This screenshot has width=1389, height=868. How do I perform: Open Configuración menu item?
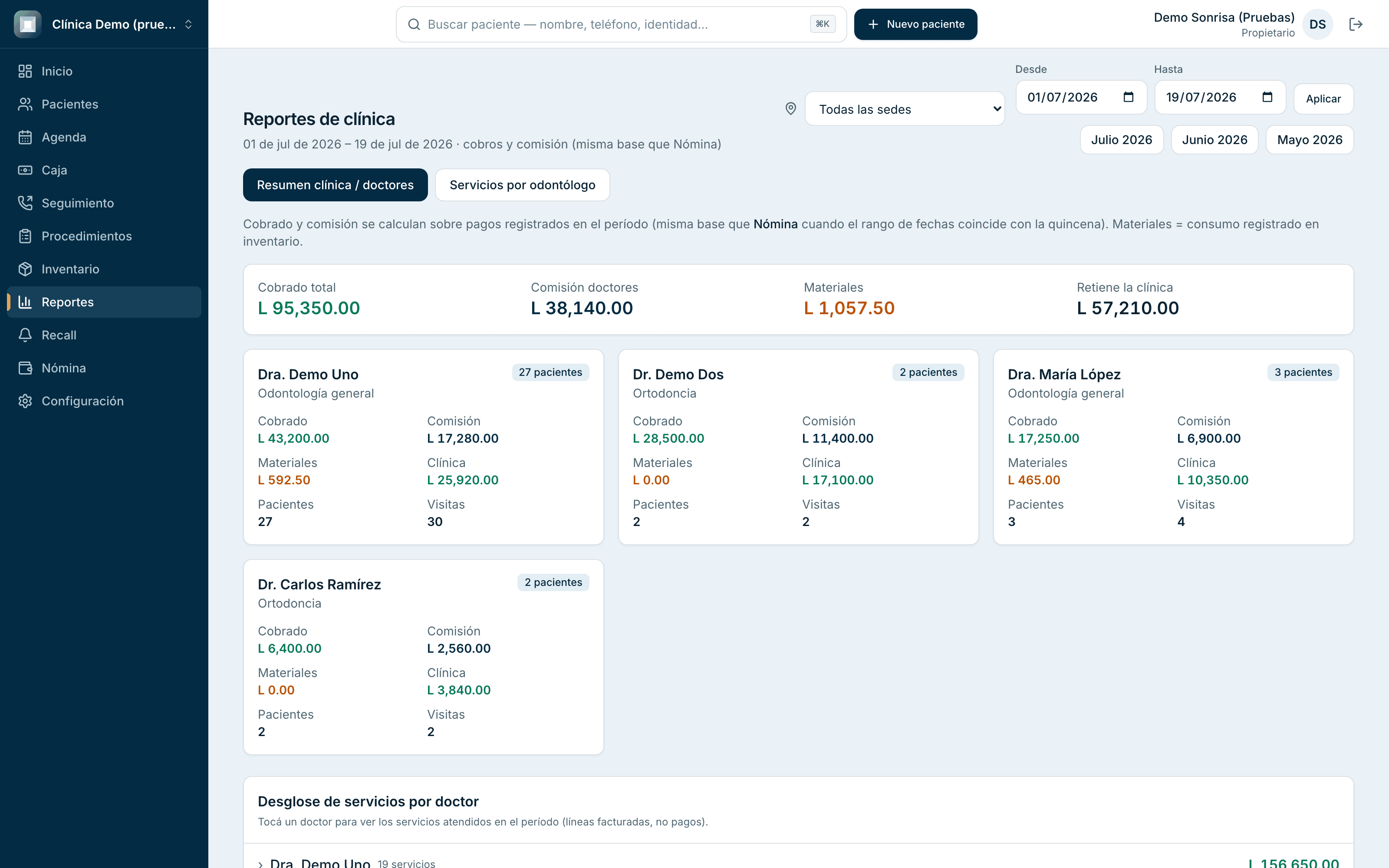click(104, 401)
